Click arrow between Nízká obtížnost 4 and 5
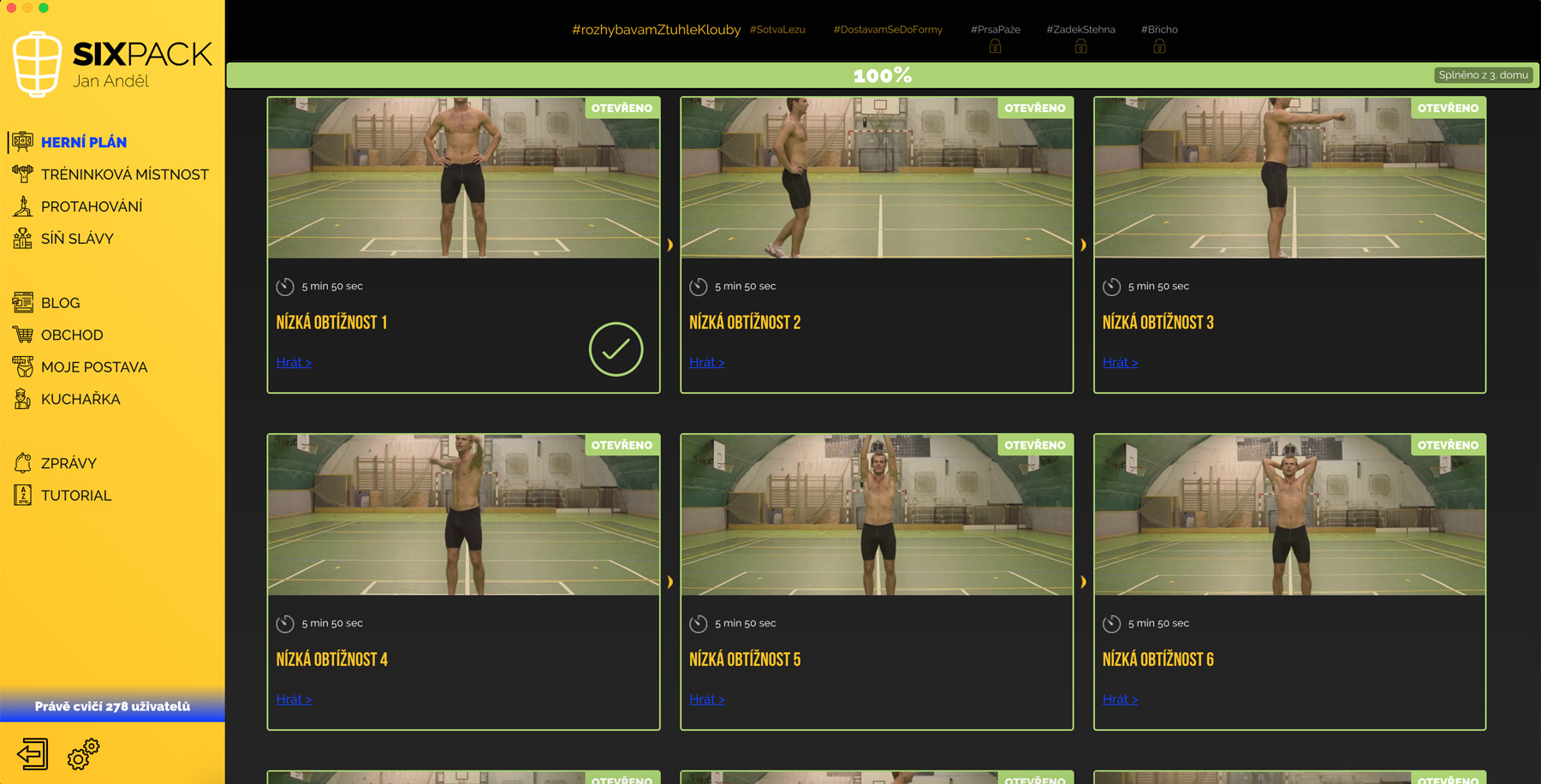 point(670,582)
